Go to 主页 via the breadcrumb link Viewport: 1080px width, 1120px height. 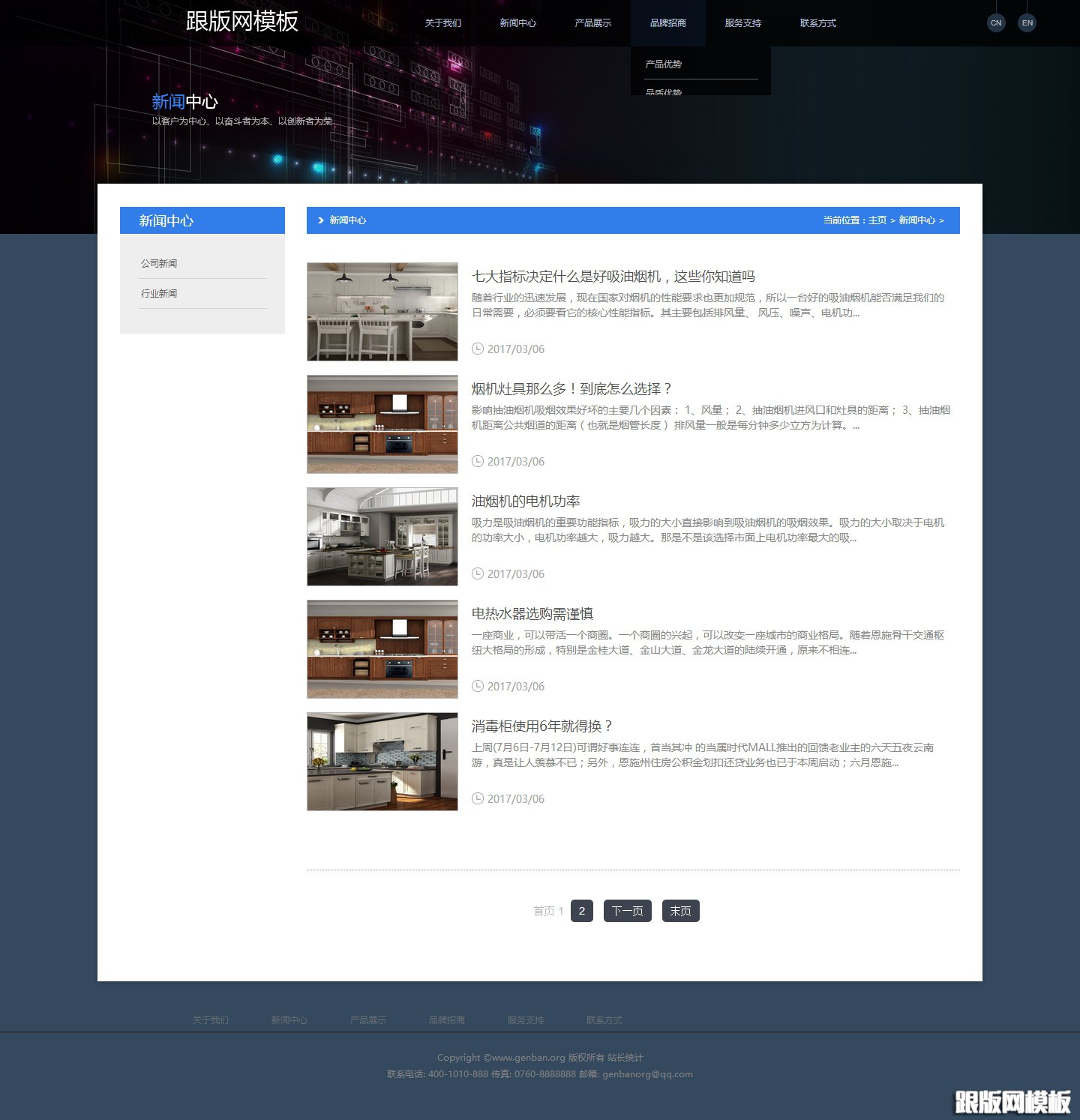[876, 220]
